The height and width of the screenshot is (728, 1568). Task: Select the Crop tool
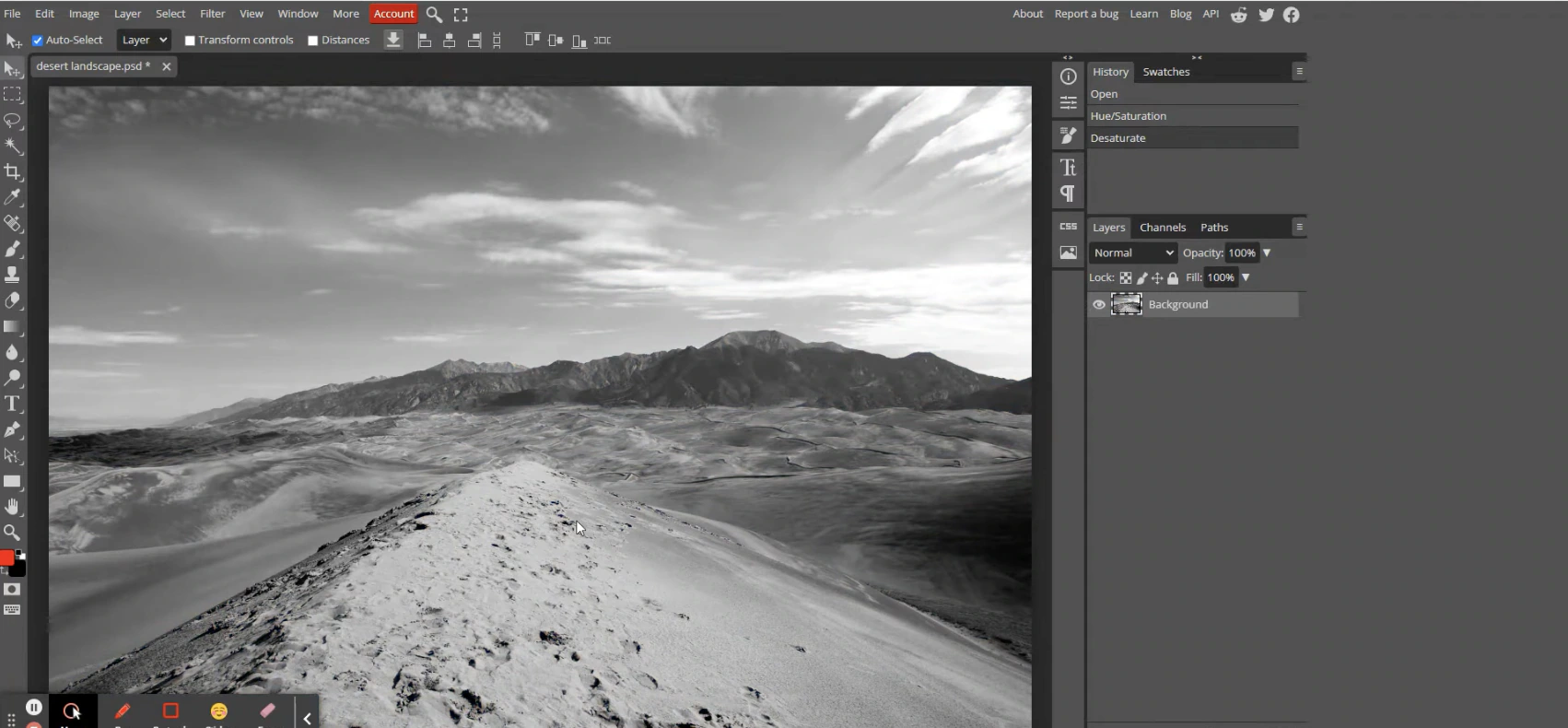click(x=12, y=172)
